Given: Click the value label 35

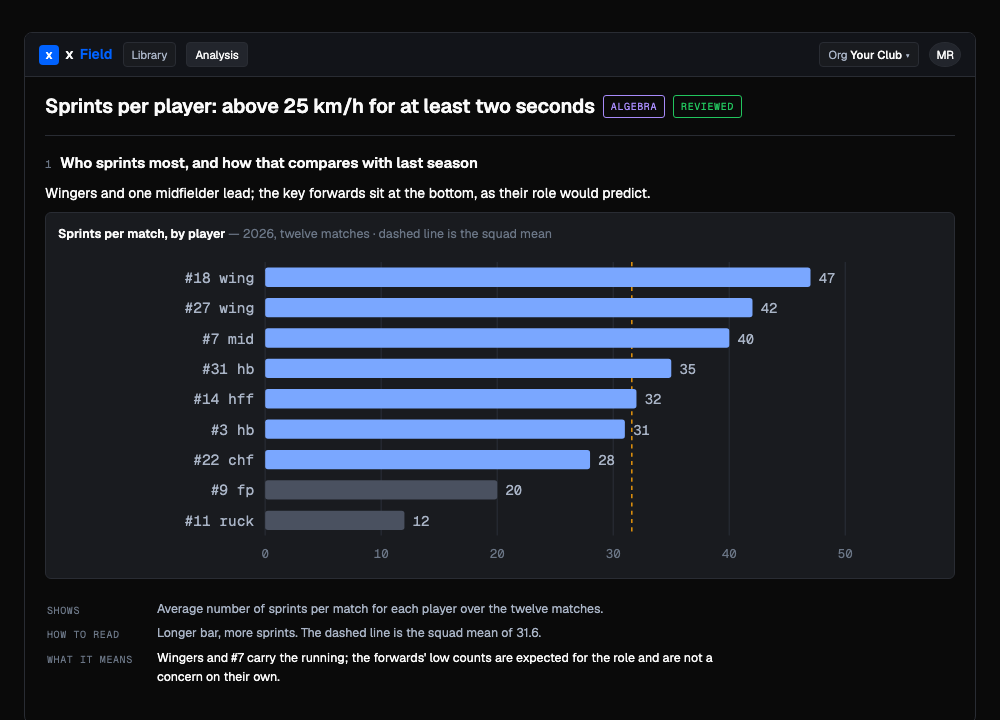Looking at the screenshot, I should click(x=688, y=369).
